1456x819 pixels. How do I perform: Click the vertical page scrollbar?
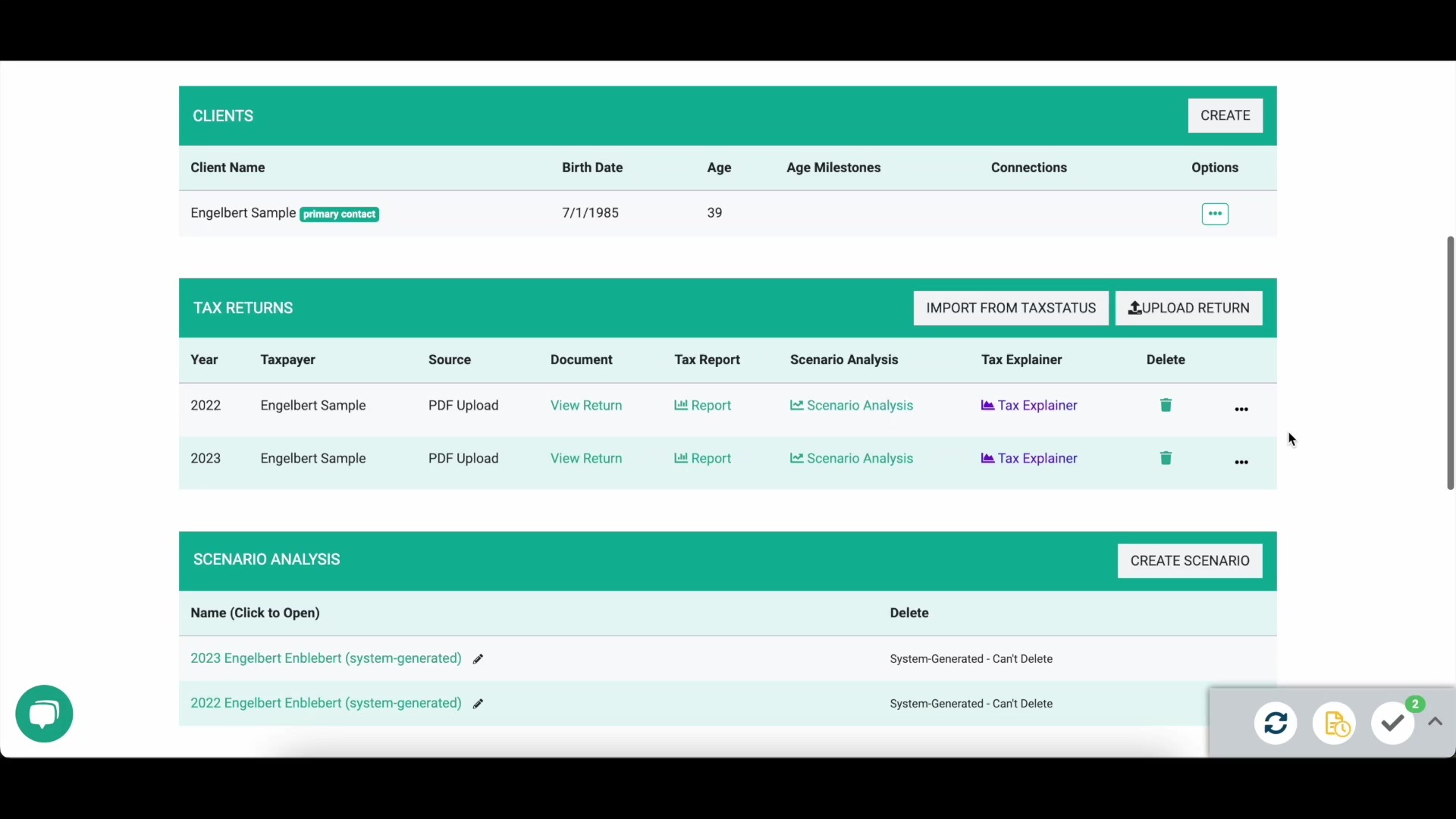[x=1450, y=362]
